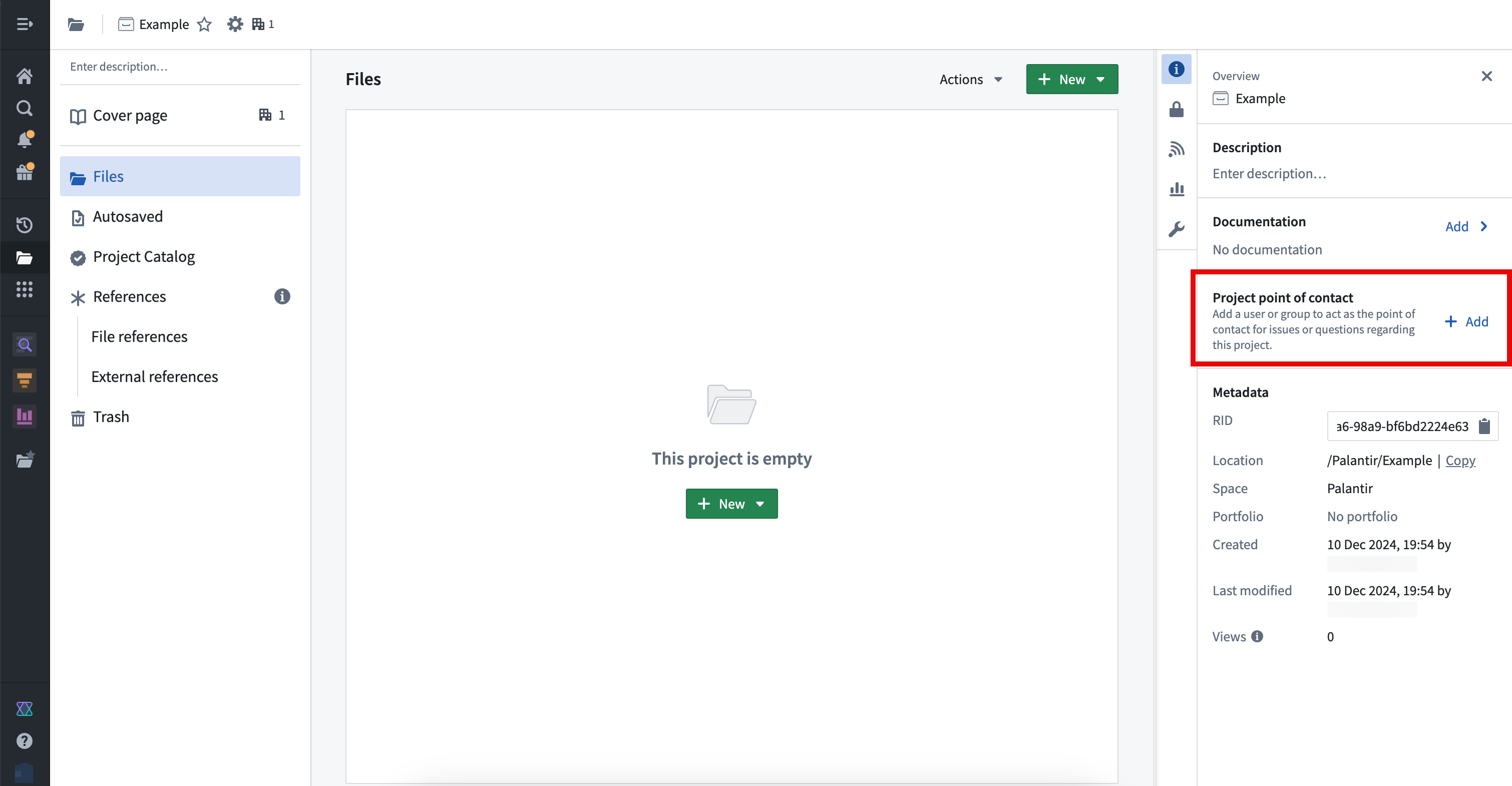This screenshot has width=1512, height=786.
Task: Open the folder icon in the breadcrumb bar
Action: pyautogui.click(x=76, y=24)
